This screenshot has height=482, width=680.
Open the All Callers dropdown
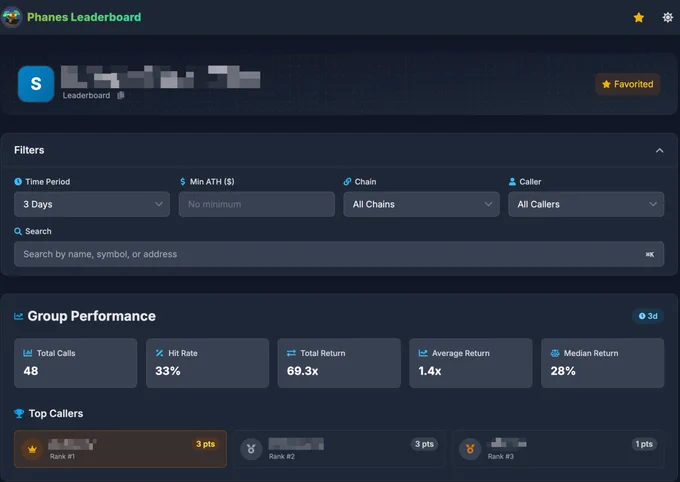tap(586, 204)
